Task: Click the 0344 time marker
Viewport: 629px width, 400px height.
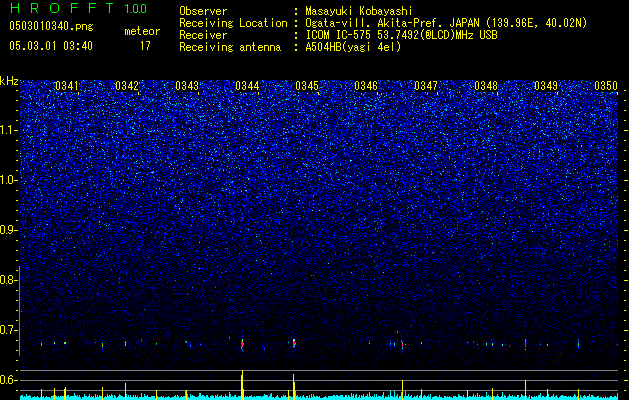Action: pyautogui.click(x=247, y=86)
